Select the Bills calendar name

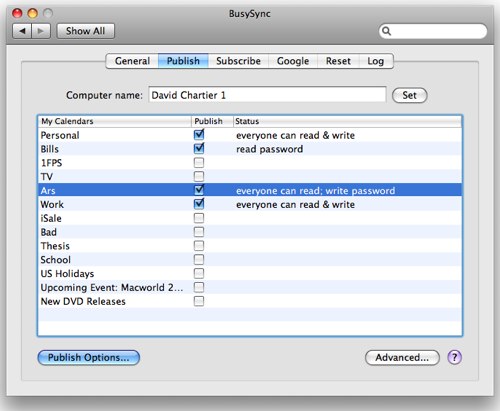click(50, 149)
